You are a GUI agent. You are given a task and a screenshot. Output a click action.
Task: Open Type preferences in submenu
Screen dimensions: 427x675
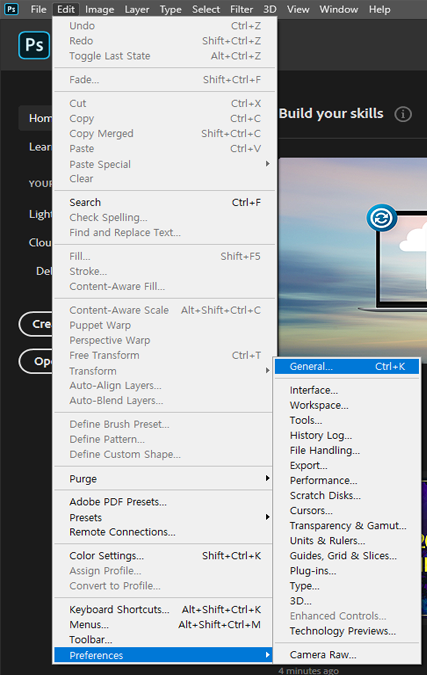click(x=347, y=586)
